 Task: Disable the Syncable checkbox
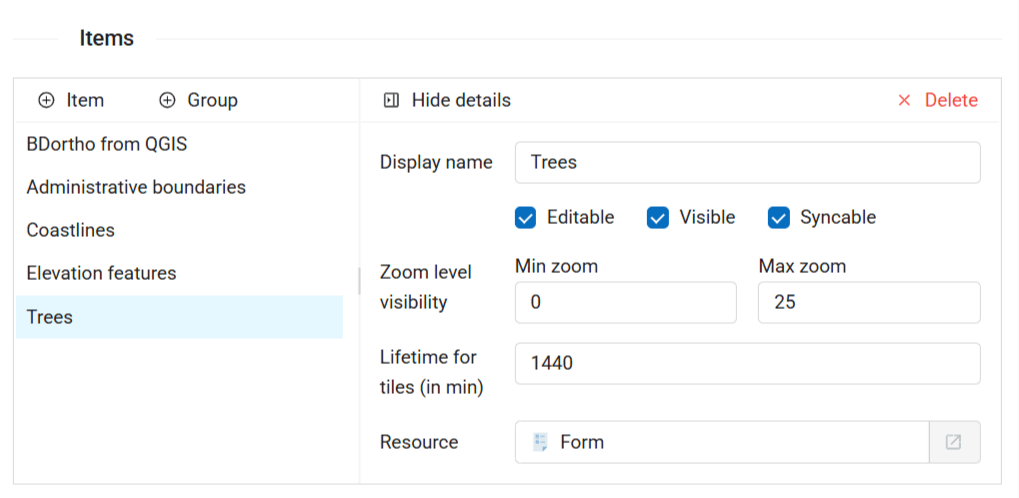[778, 217]
